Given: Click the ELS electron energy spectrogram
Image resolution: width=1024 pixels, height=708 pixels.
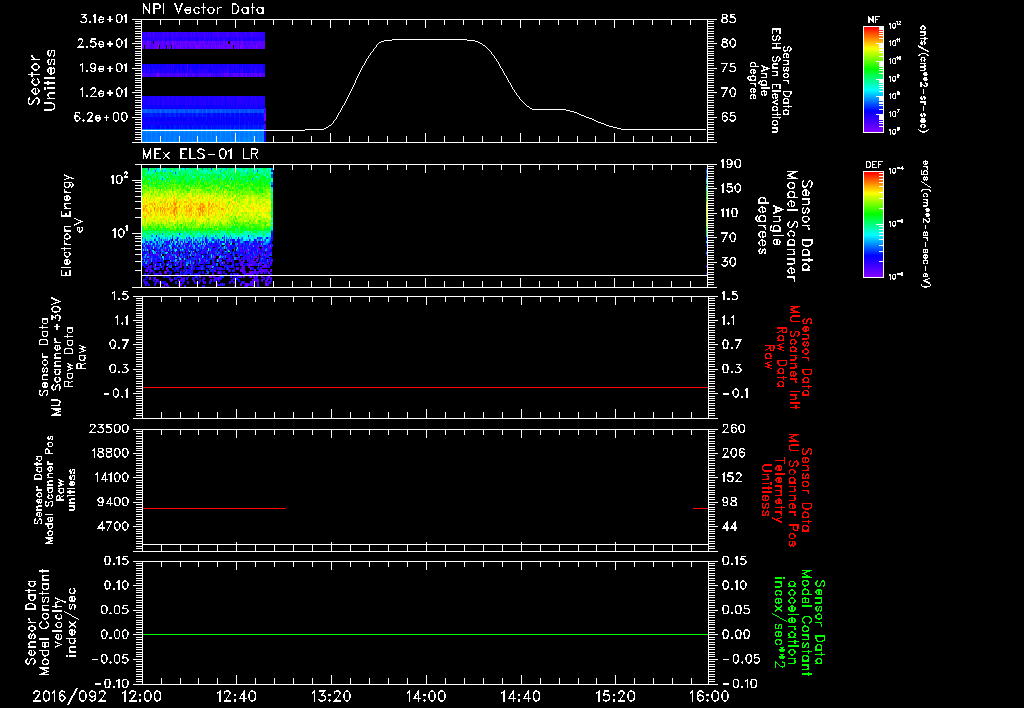Looking at the screenshot, I should [x=207, y=227].
